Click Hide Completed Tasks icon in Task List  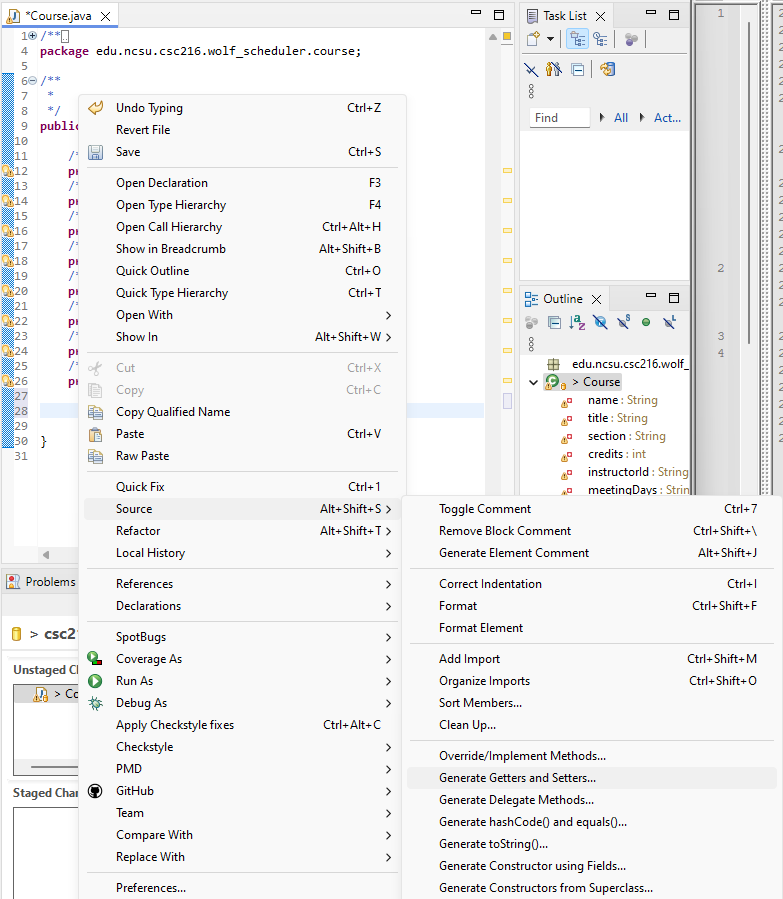pos(532,70)
